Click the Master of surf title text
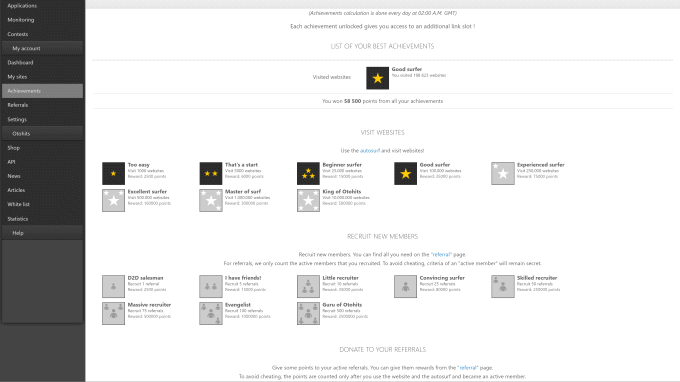This screenshot has width=680, height=382. [243, 192]
